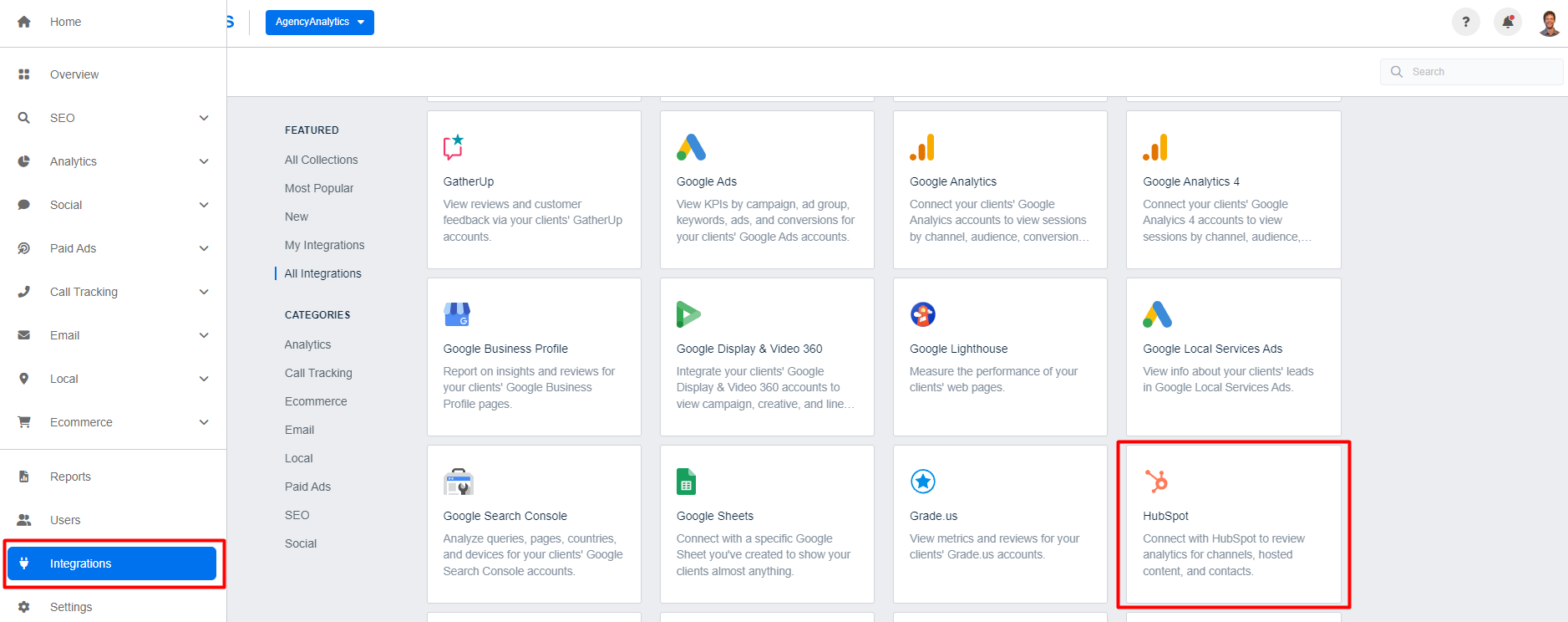This screenshot has width=1568, height=622.
Task: Expand the Paid Ads sidebar chevron
Action: (x=204, y=248)
